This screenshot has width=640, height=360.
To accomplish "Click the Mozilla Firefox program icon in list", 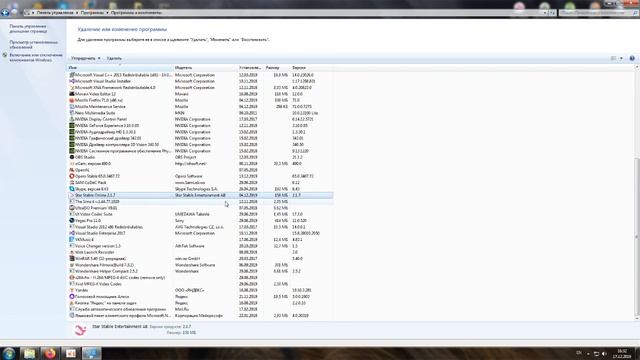I will click(x=72, y=100).
